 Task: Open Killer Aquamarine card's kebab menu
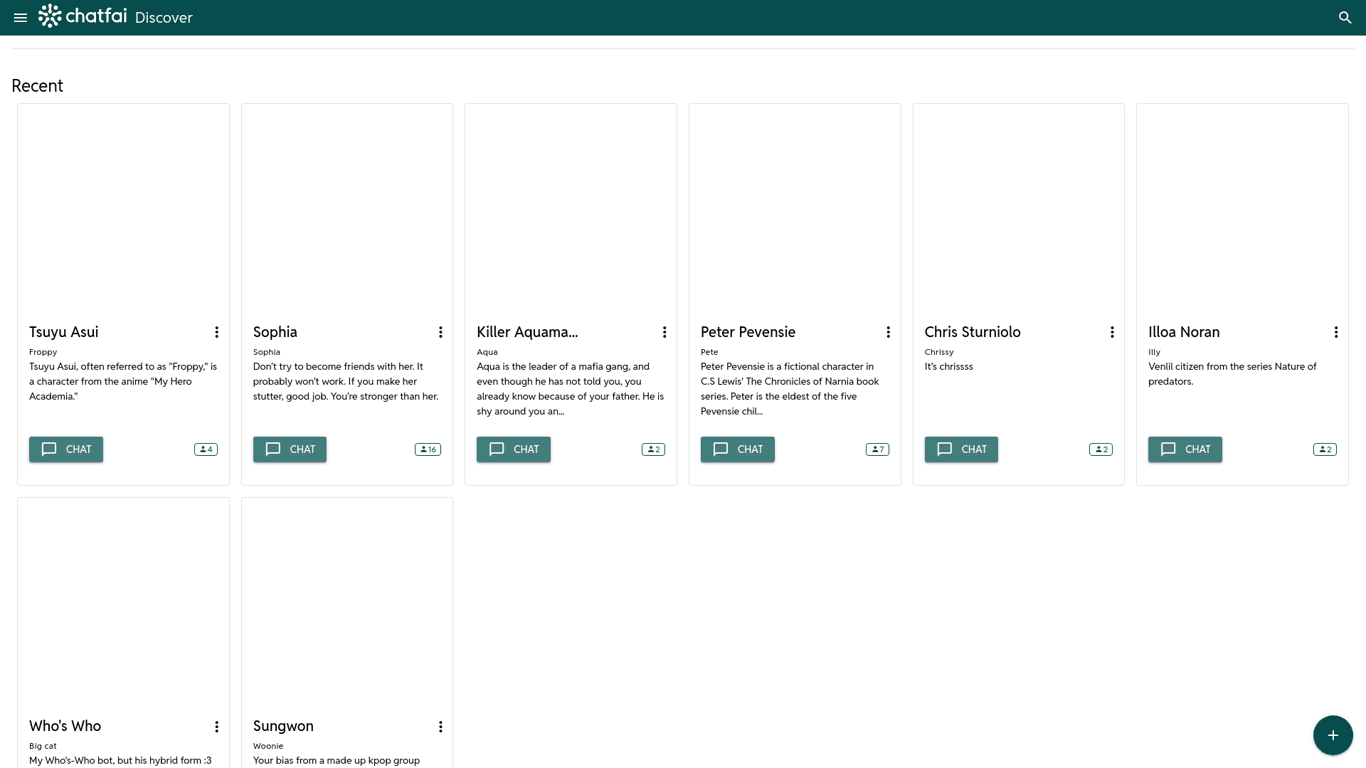(664, 332)
